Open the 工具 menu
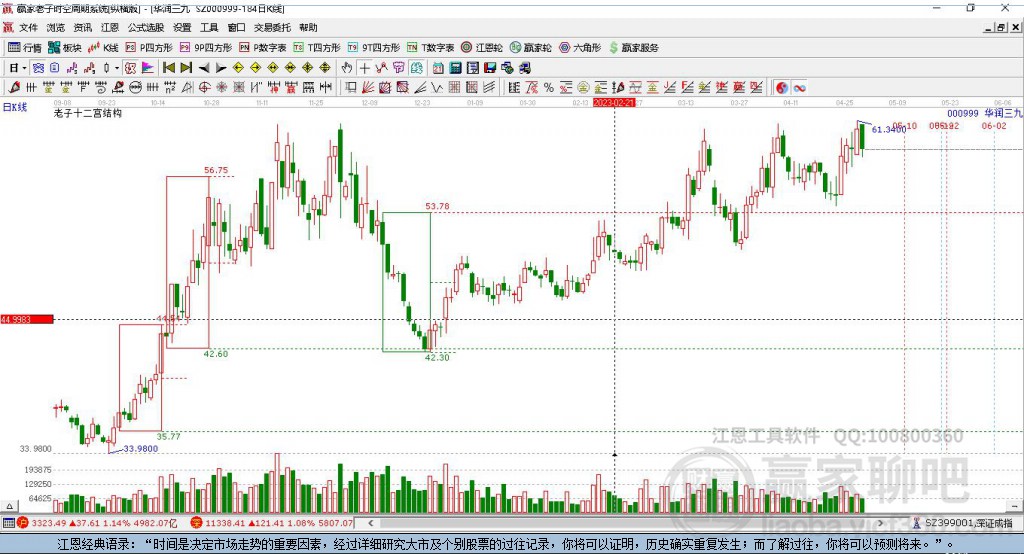 (x=209, y=27)
